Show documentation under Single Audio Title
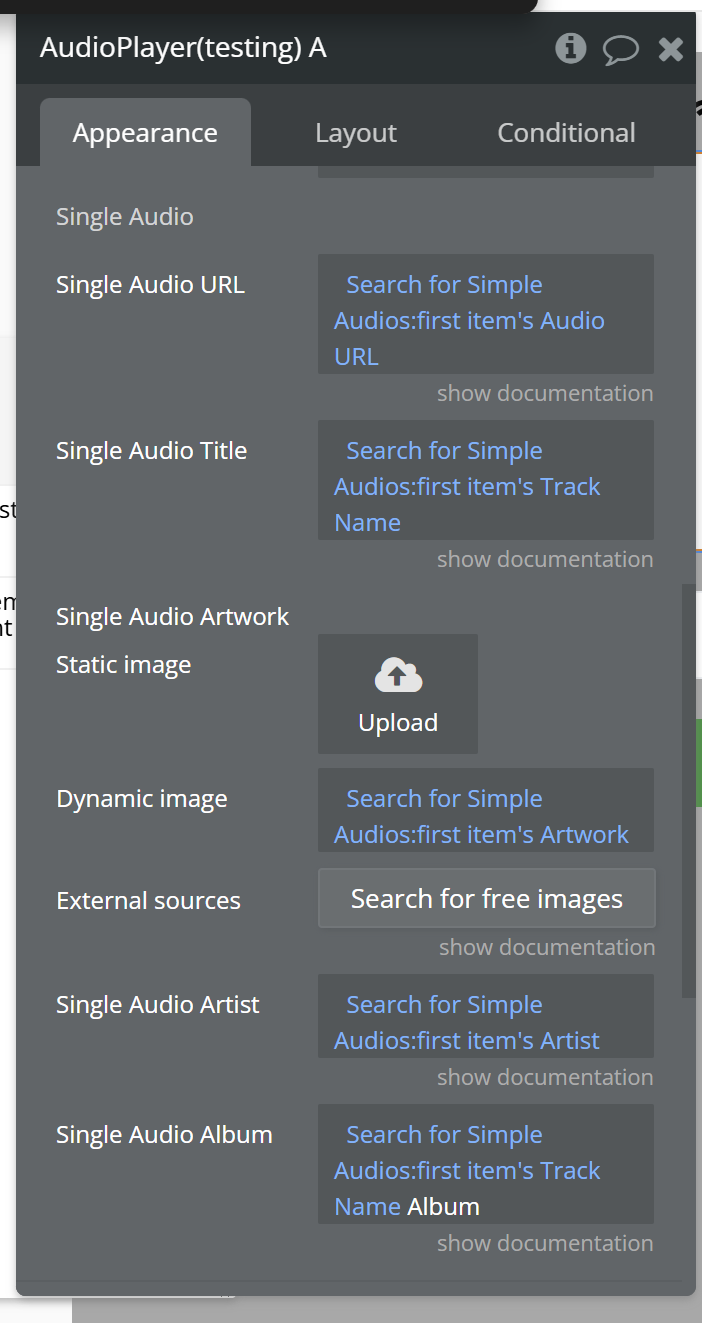 click(545, 559)
